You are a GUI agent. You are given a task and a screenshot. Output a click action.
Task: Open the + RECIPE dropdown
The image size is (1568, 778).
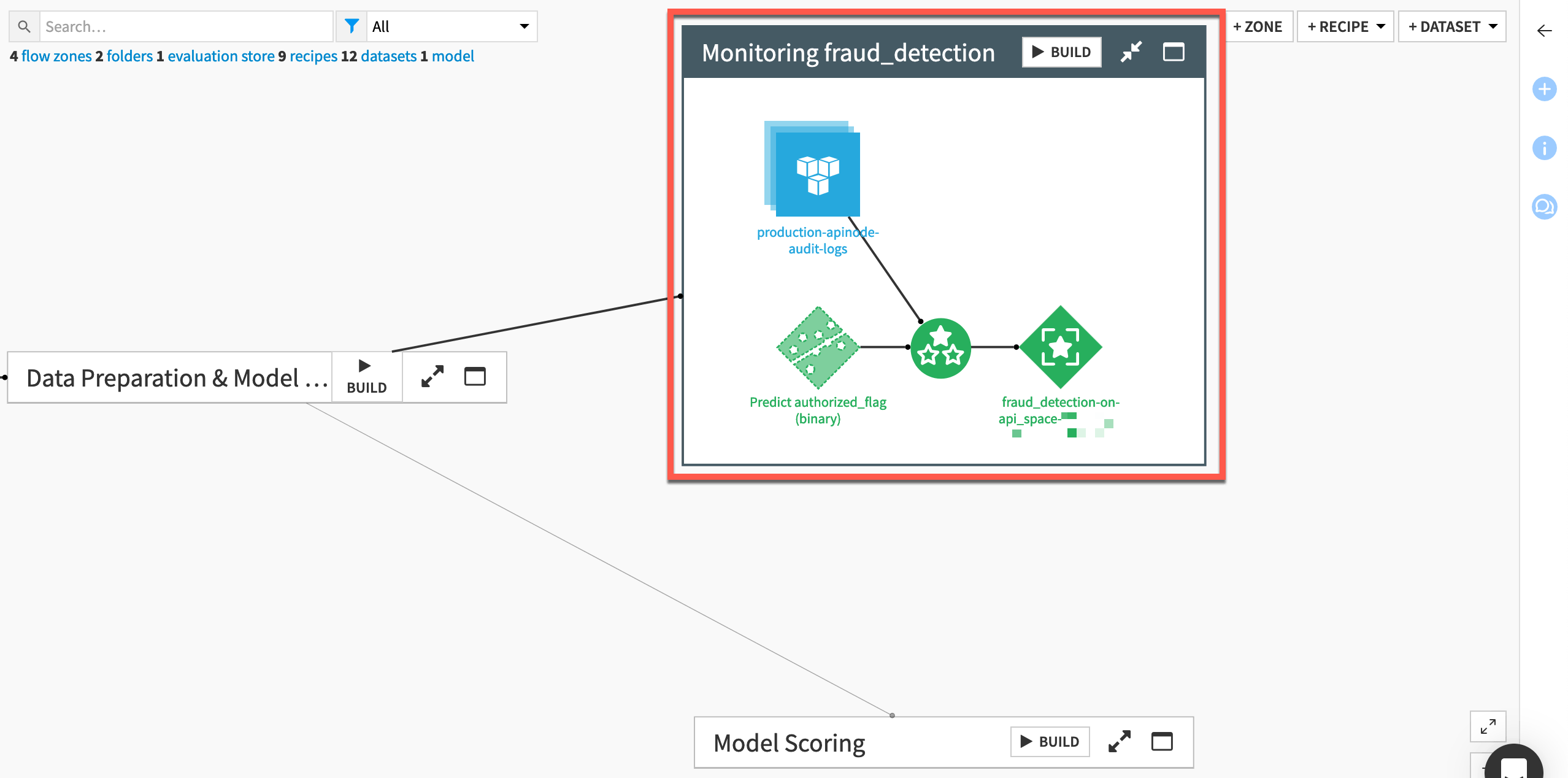(x=1345, y=26)
